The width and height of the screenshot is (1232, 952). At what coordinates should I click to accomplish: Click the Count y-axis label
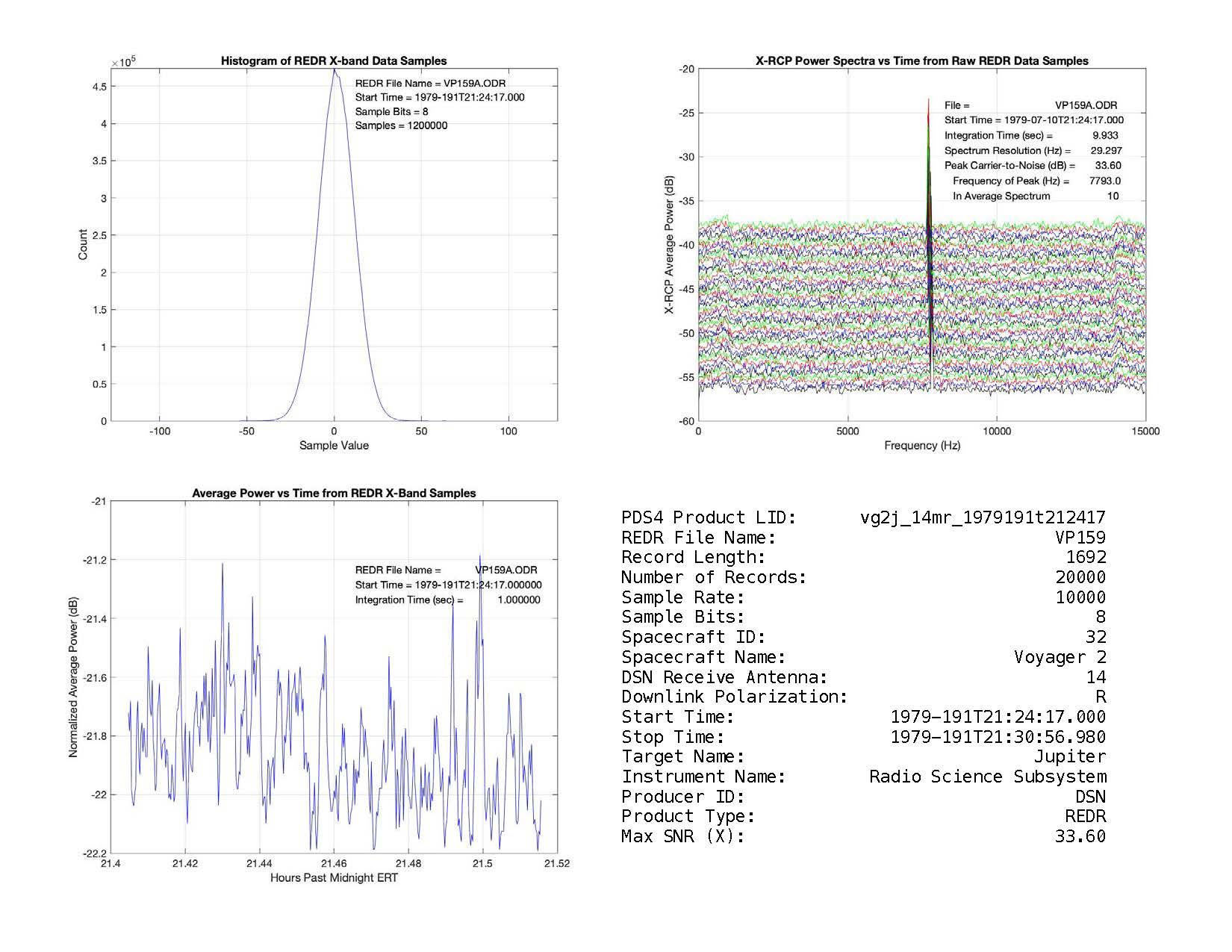[83, 245]
